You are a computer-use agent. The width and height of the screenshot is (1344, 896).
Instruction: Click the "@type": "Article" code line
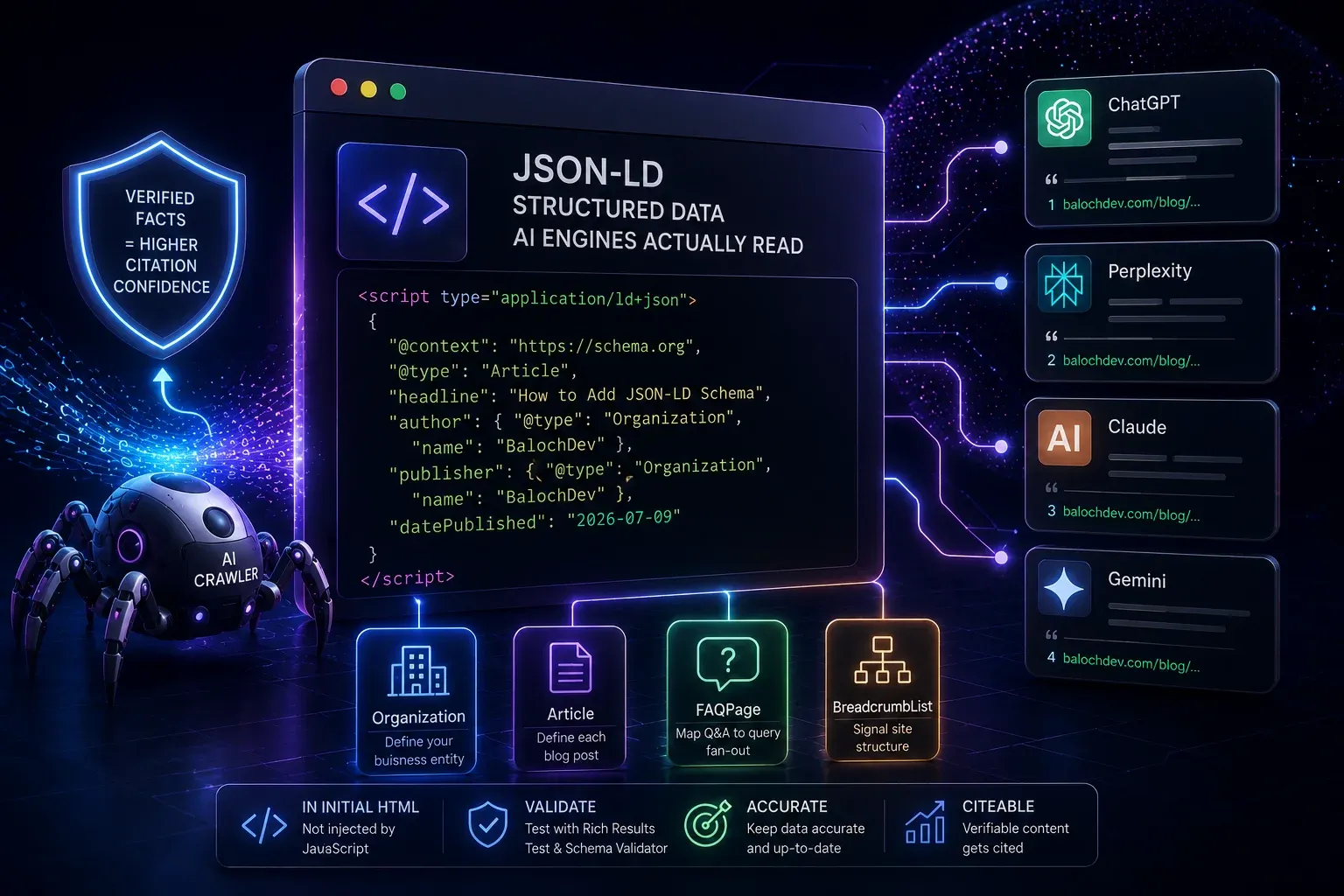point(482,371)
